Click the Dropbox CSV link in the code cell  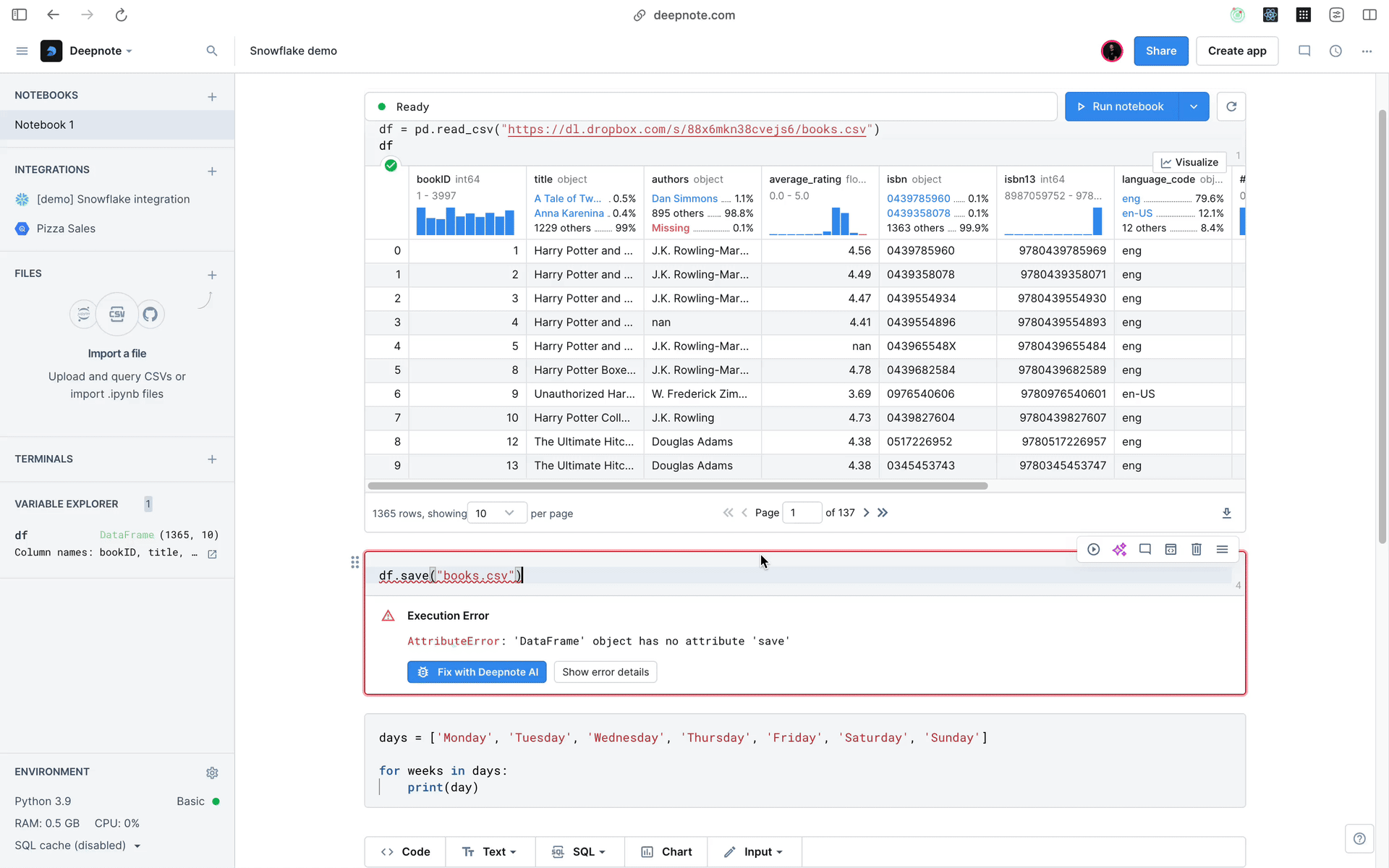click(x=688, y=129)
